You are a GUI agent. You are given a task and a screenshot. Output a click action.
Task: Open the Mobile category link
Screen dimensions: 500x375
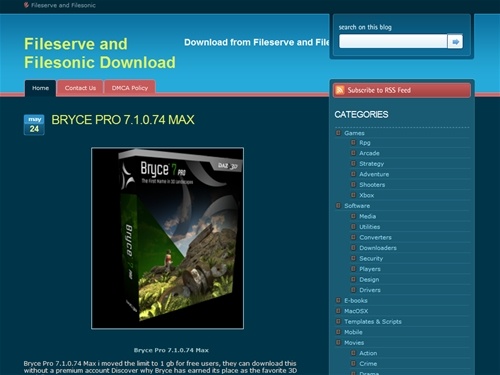pyautogui.click(x=353, y=332)
